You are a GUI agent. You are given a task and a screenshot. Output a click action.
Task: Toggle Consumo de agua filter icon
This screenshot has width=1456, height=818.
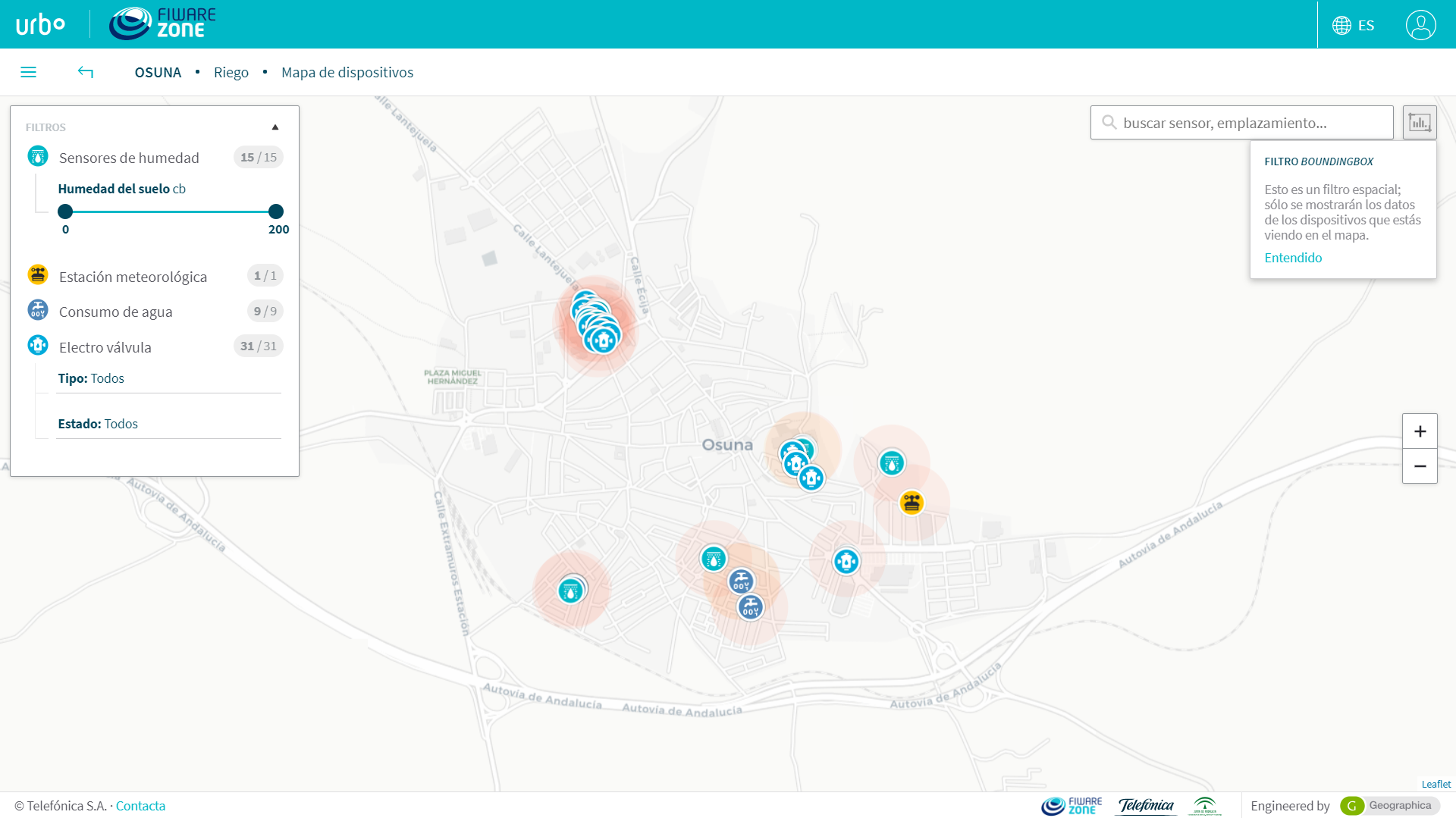coord(38,310)
